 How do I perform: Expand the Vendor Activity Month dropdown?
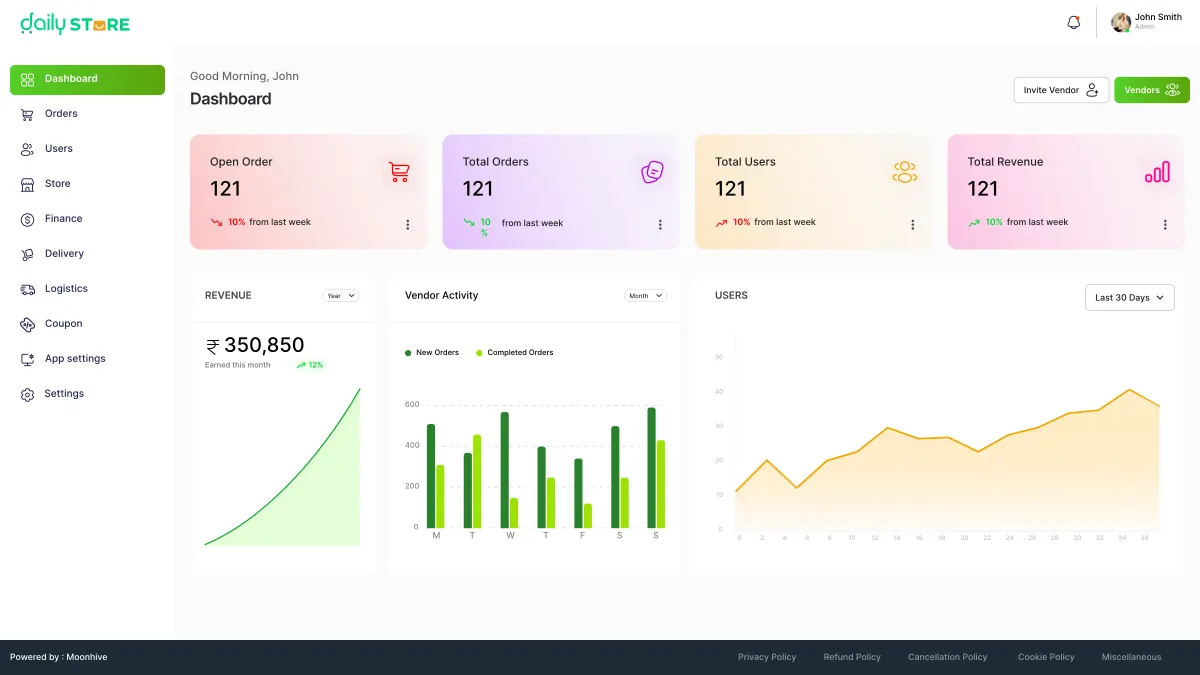click(645, 296)
